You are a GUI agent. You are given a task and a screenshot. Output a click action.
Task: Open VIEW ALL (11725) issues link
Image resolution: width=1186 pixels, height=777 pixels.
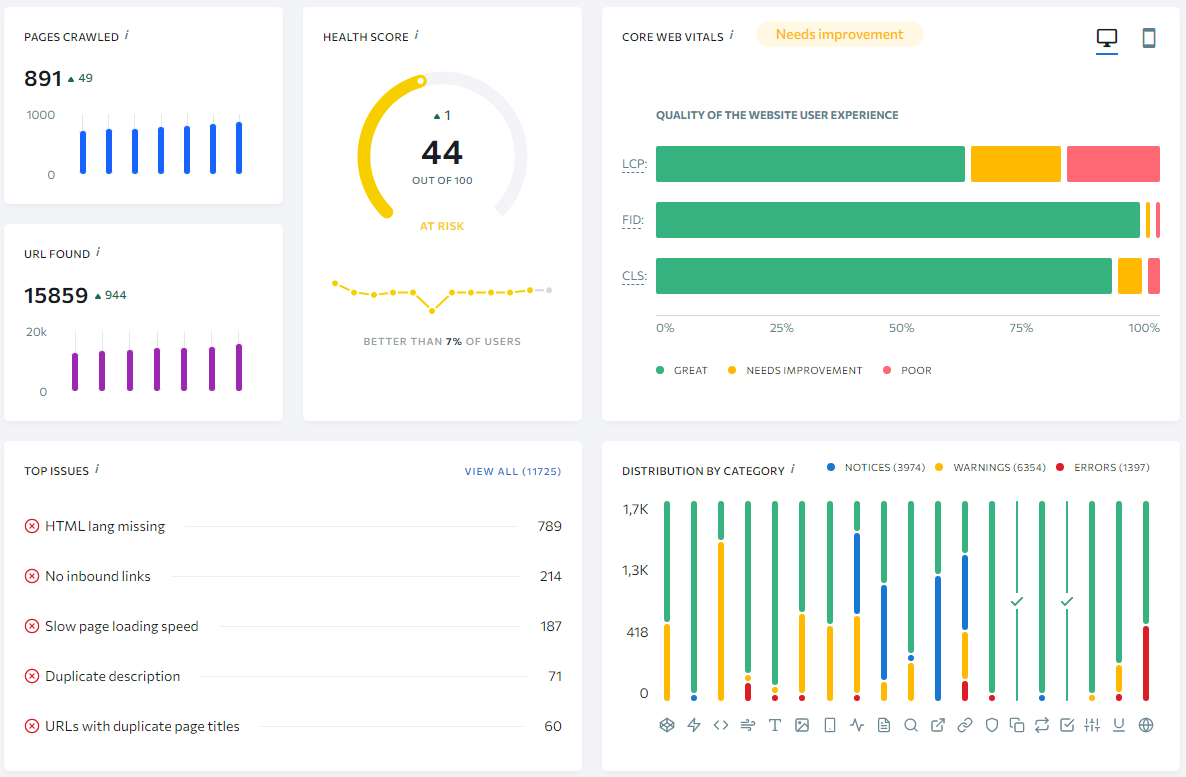coord(513,471)
